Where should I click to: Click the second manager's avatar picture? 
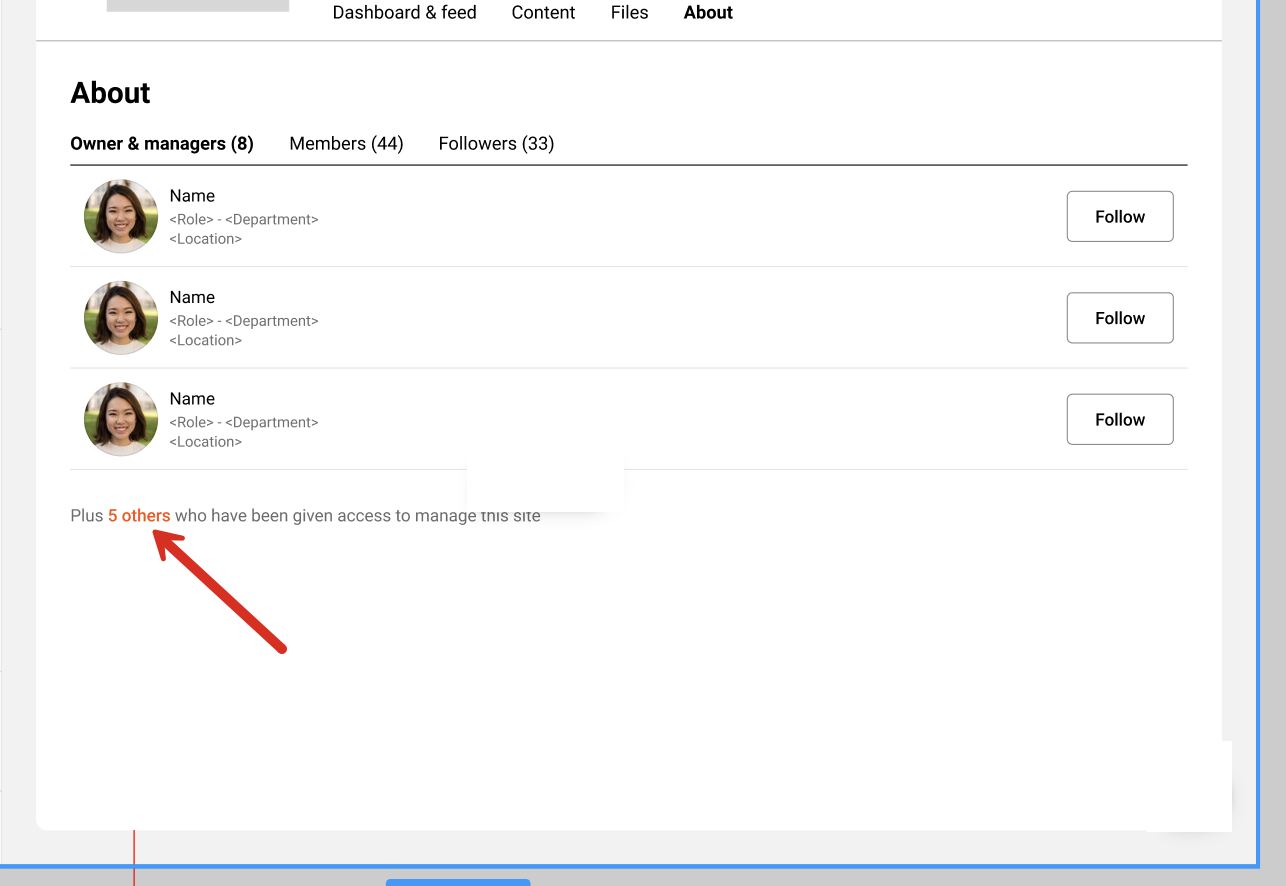121,318
